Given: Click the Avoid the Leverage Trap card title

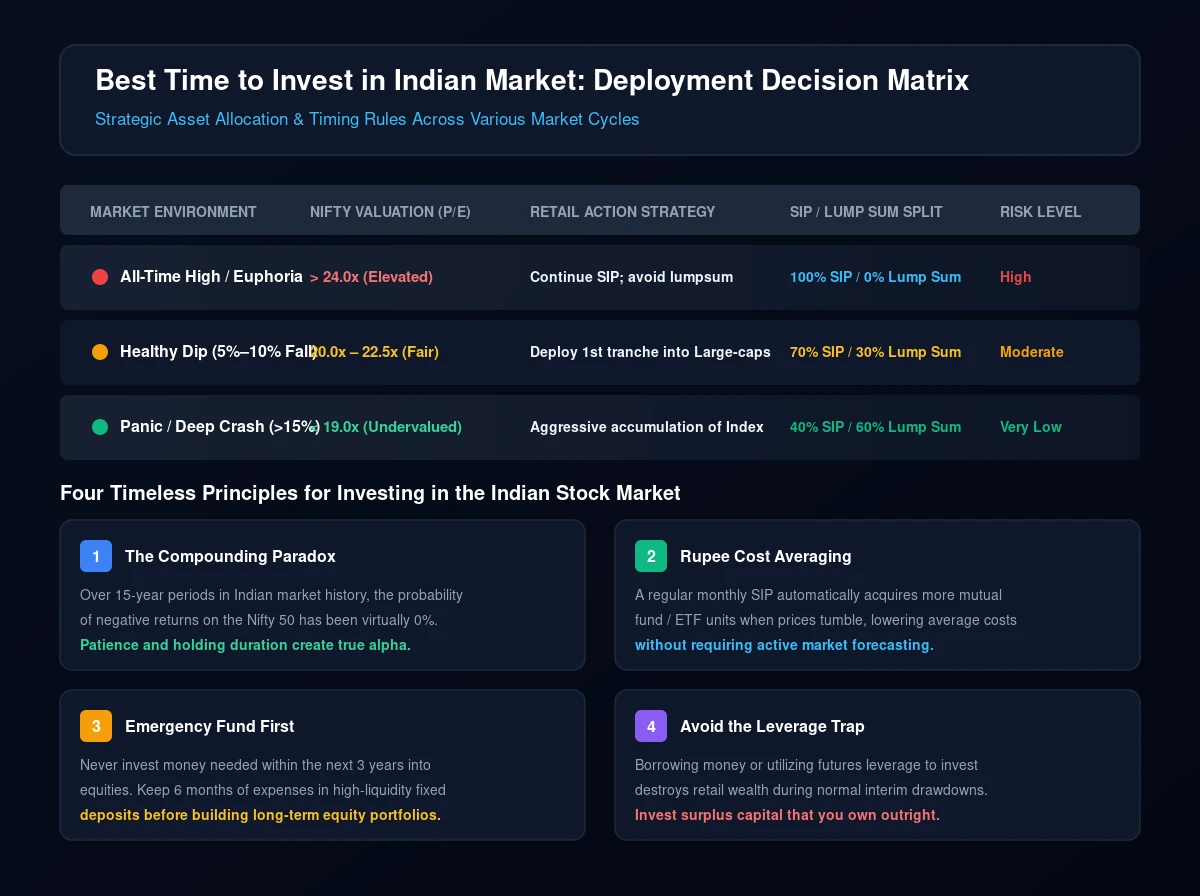Looking at the screenshot, I should 772,726.
